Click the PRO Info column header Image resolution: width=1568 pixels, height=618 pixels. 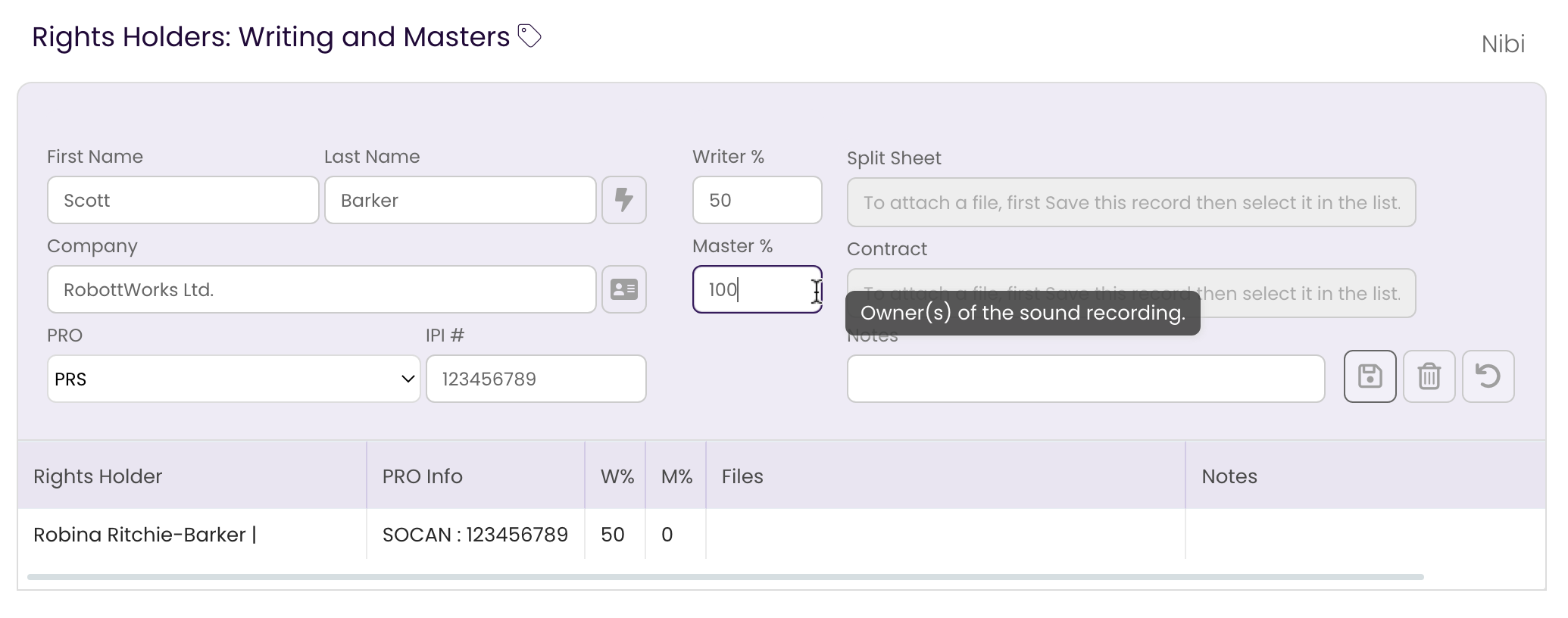coord(476,476)
